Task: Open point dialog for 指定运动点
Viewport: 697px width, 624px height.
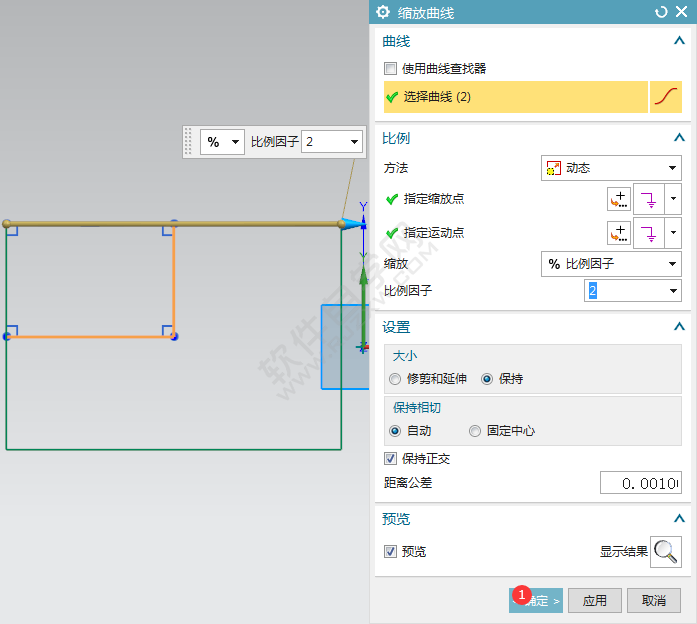Action: click(x=619, y=233)
